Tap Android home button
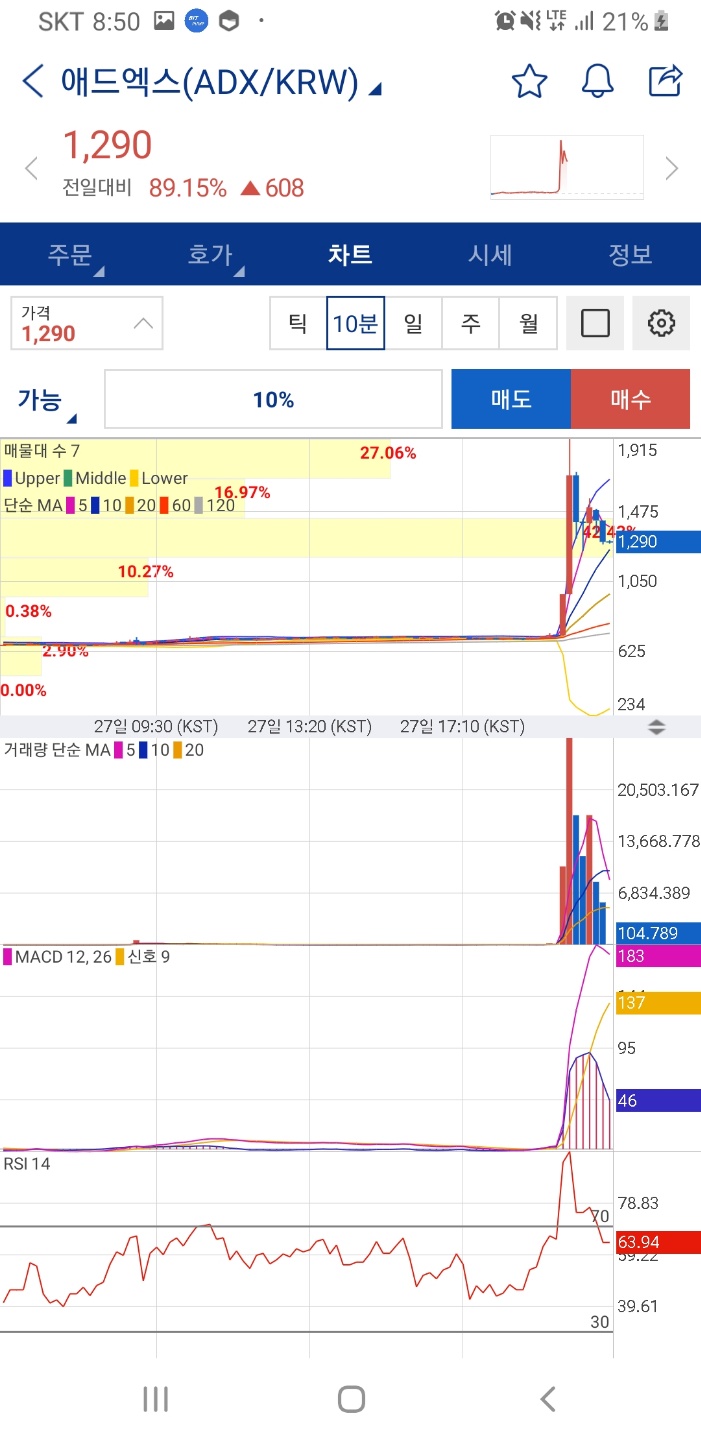The image size is (701, 1440). [351, 1398]
